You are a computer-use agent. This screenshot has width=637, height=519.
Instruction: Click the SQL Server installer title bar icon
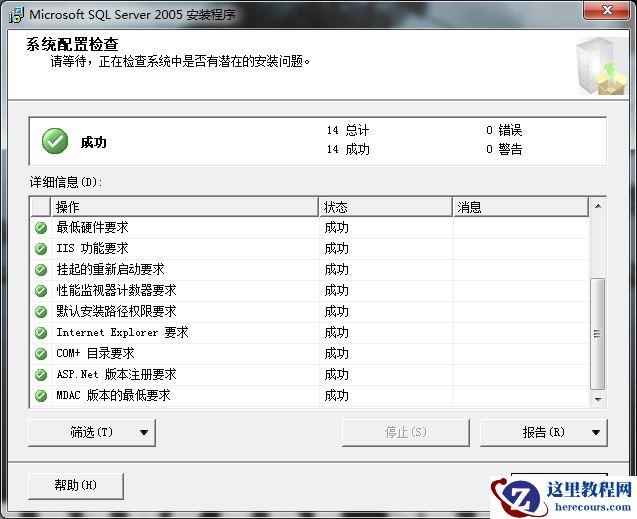pos(16,15)
